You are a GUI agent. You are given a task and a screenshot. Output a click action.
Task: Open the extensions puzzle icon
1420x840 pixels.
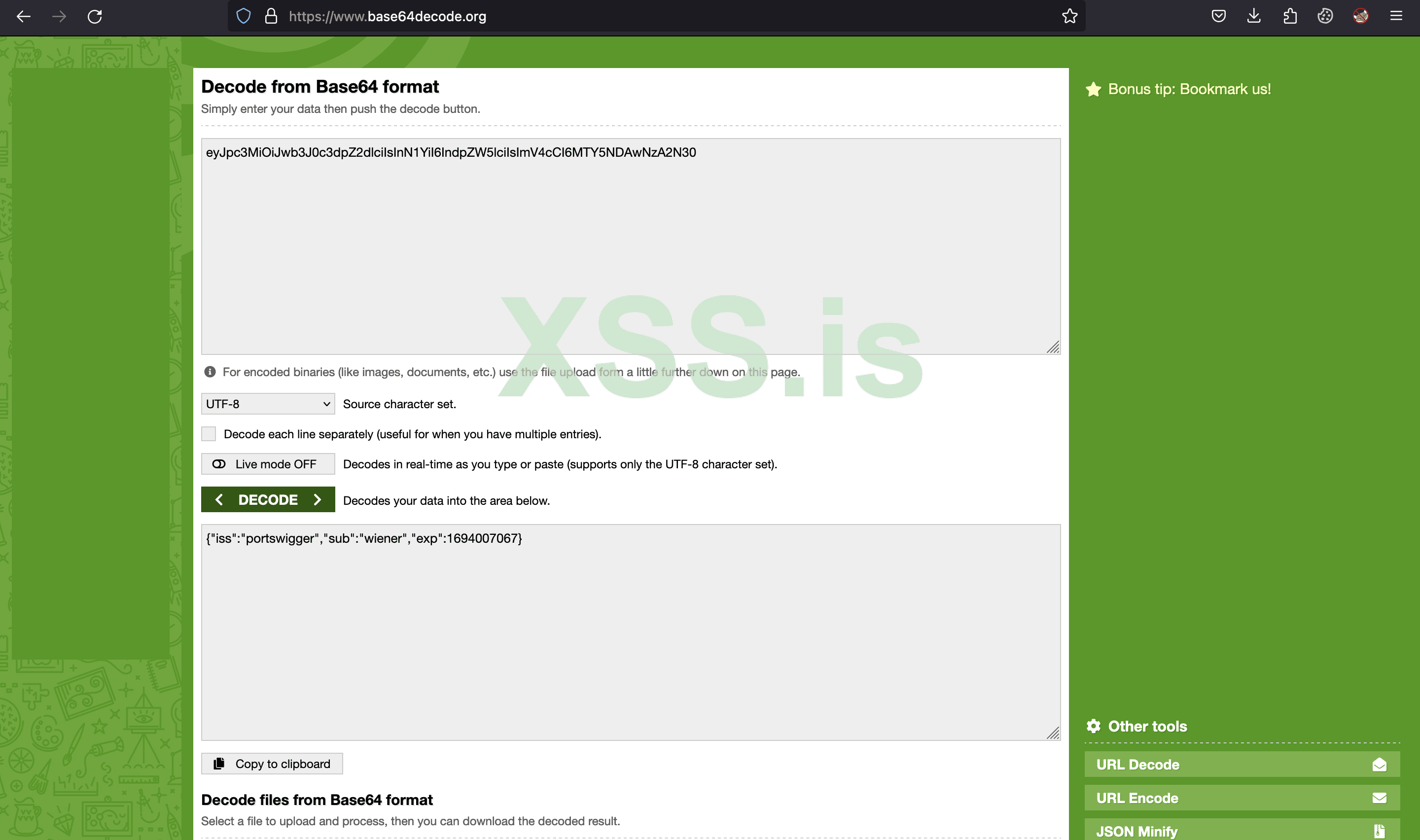click(x=1290, y=16)
